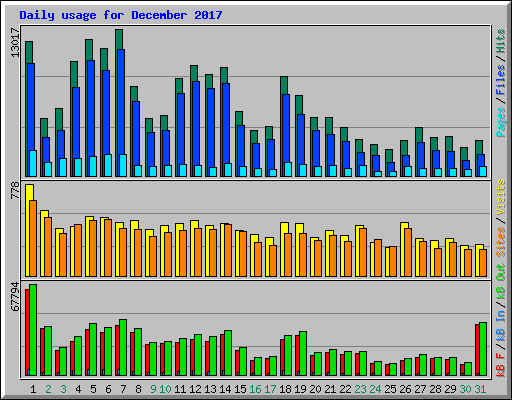Click the 'Hits' legend label
Image resolution: width=512 pixels, height=400 pixels.
501,41
